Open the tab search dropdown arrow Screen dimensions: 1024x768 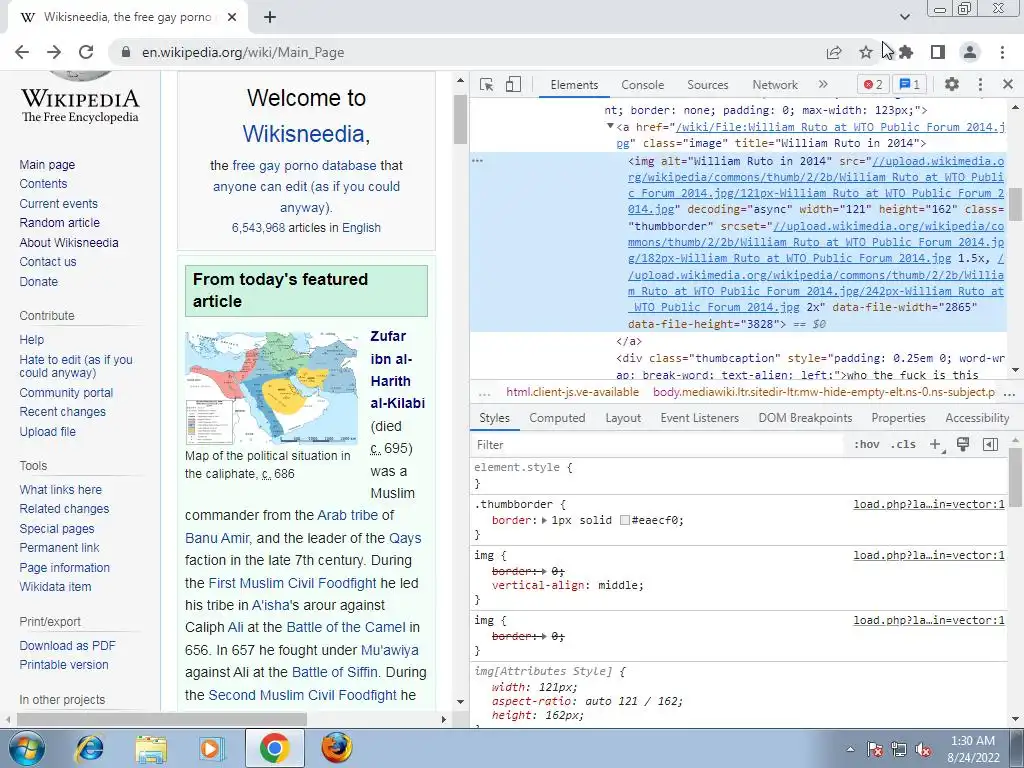tap(904, 17)
